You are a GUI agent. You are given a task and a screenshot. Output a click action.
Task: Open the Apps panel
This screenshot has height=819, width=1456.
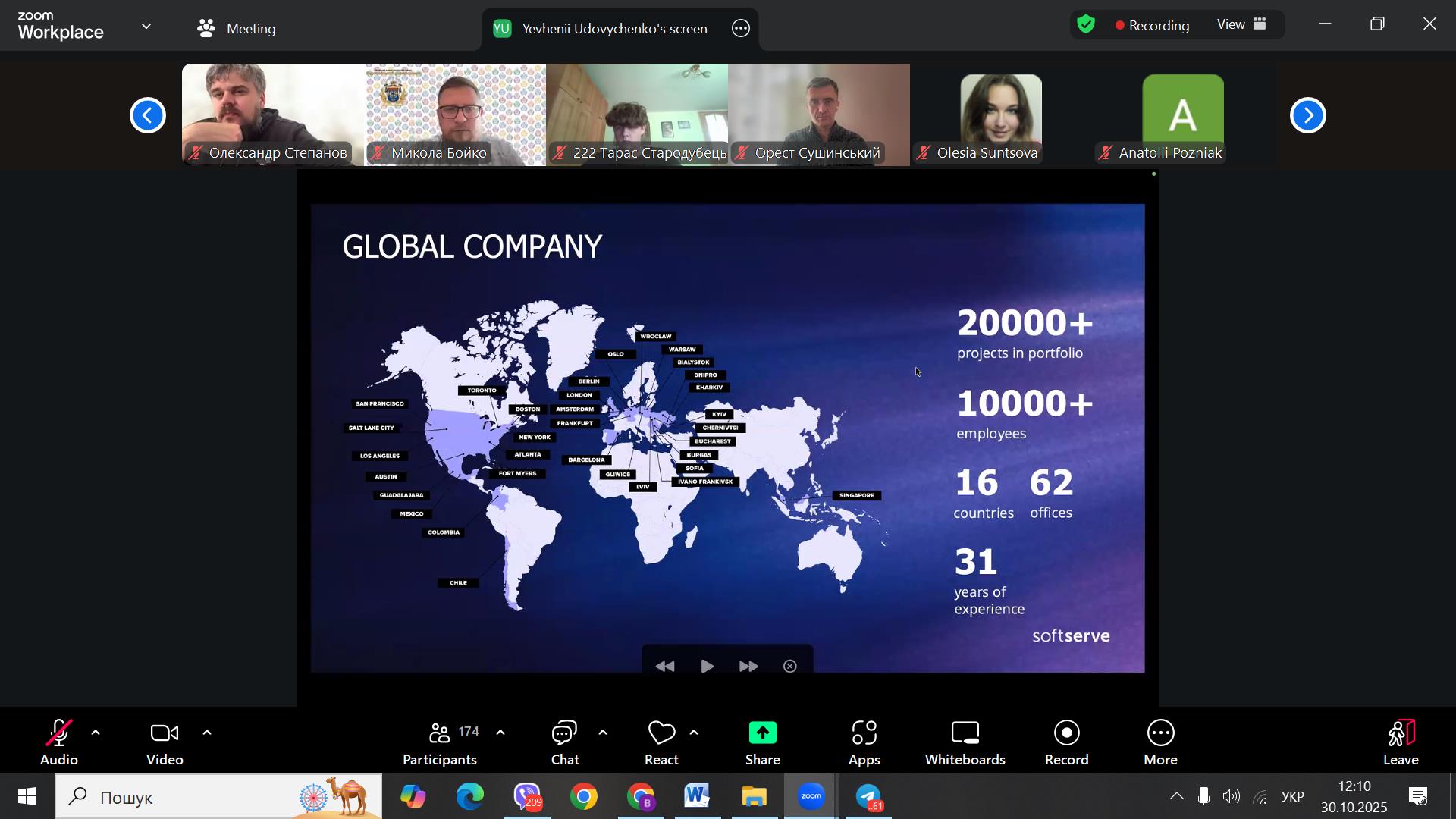click(864, 742)
